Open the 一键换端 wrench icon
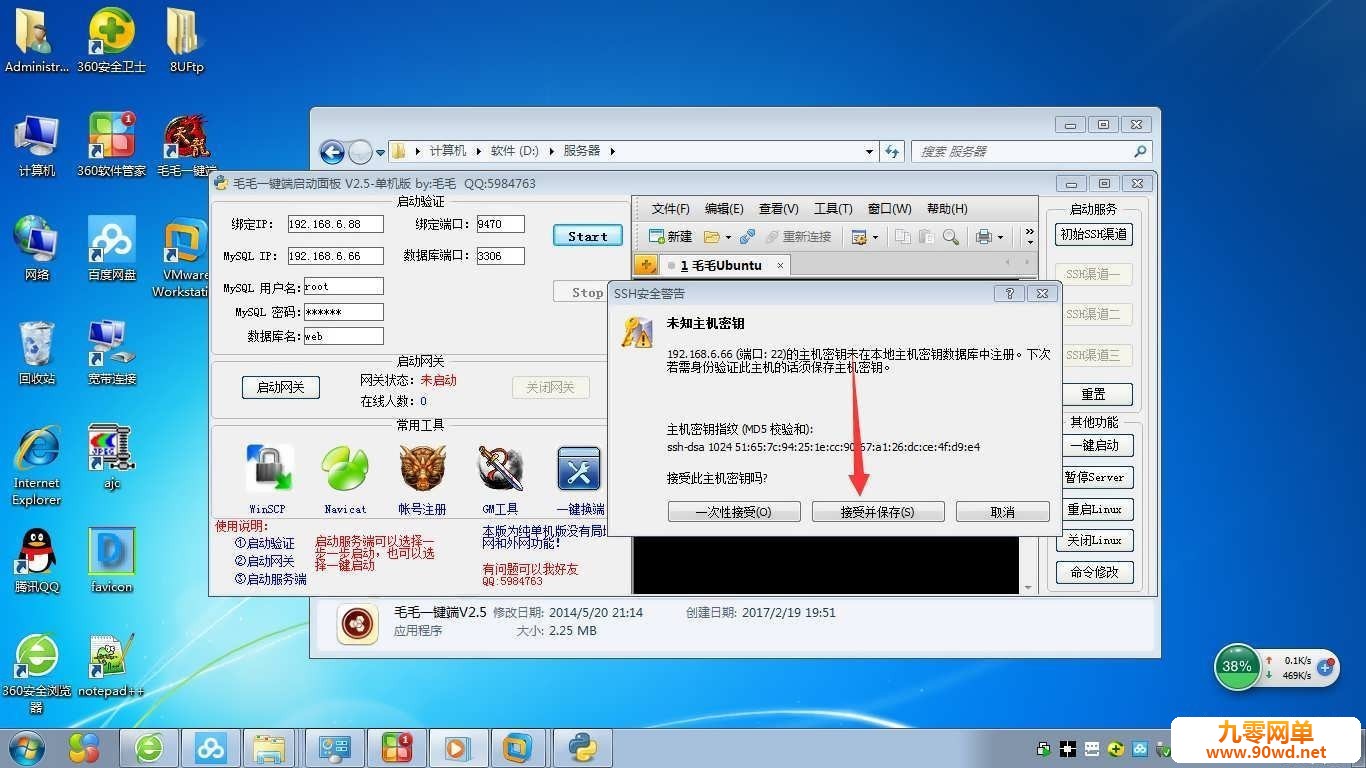 [x=579, y=468]
